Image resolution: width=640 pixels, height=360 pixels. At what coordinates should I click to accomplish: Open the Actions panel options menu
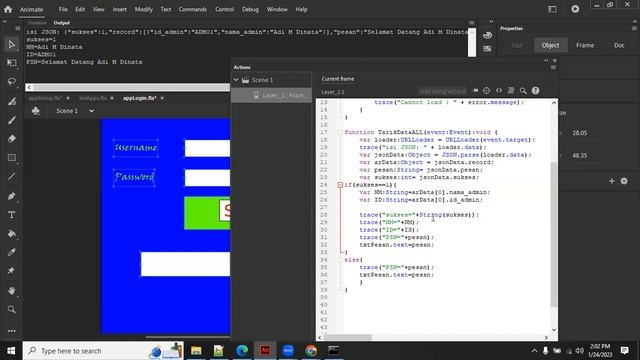point(553,67)
